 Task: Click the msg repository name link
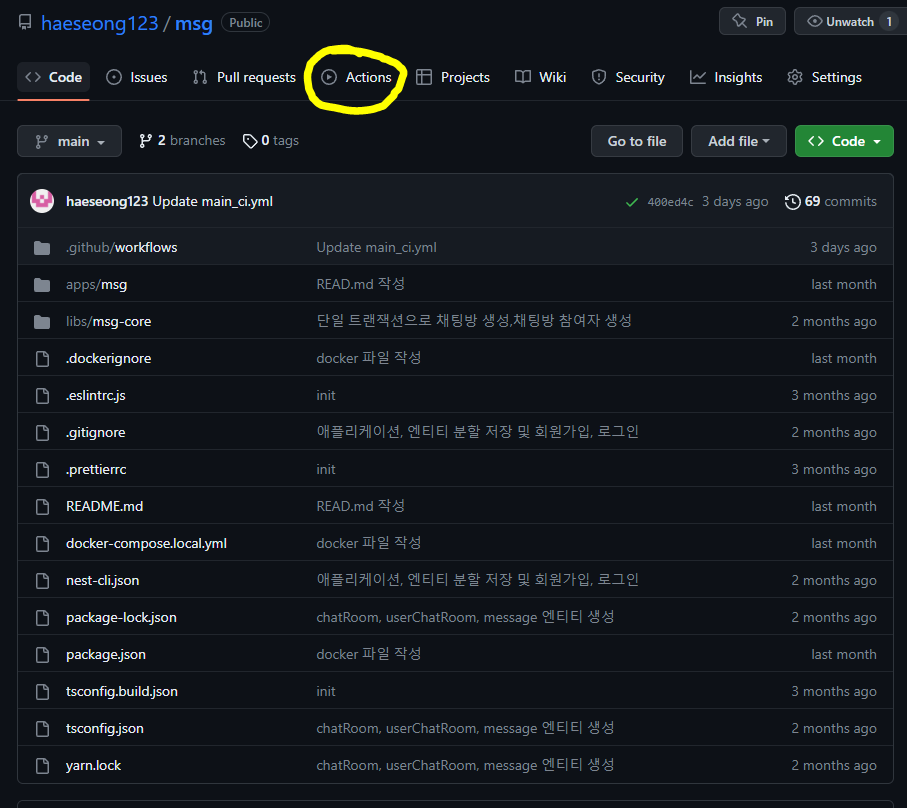[x=194, y=24]
